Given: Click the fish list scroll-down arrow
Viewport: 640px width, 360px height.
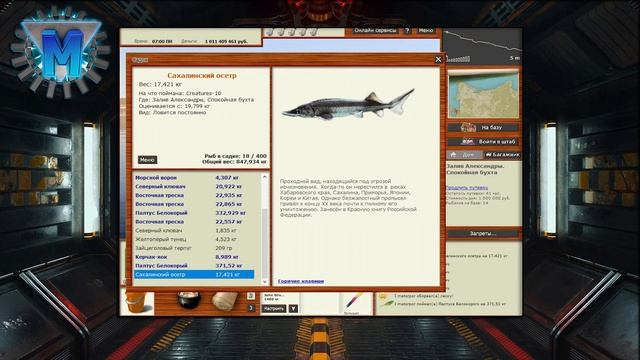Looking at the screenshot, I should pyautogui.click(x=264, y=282).
